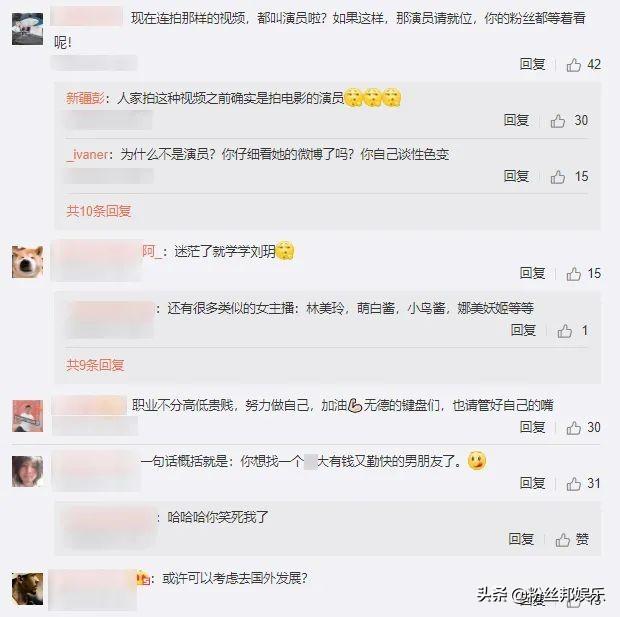
Task: Like _ivaner's reply with 15 likes
Action: [558, 177]
